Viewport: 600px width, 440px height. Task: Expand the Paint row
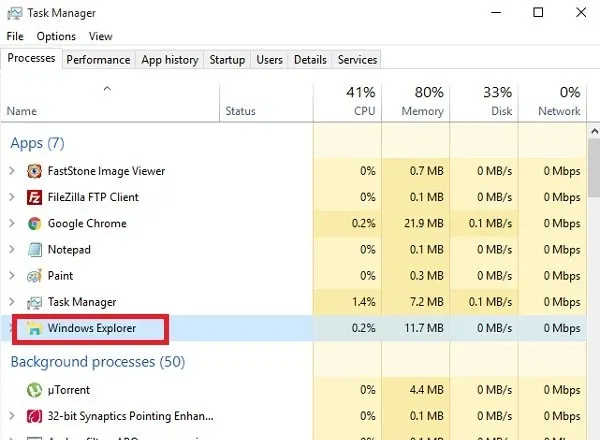(x=12, y=275)
